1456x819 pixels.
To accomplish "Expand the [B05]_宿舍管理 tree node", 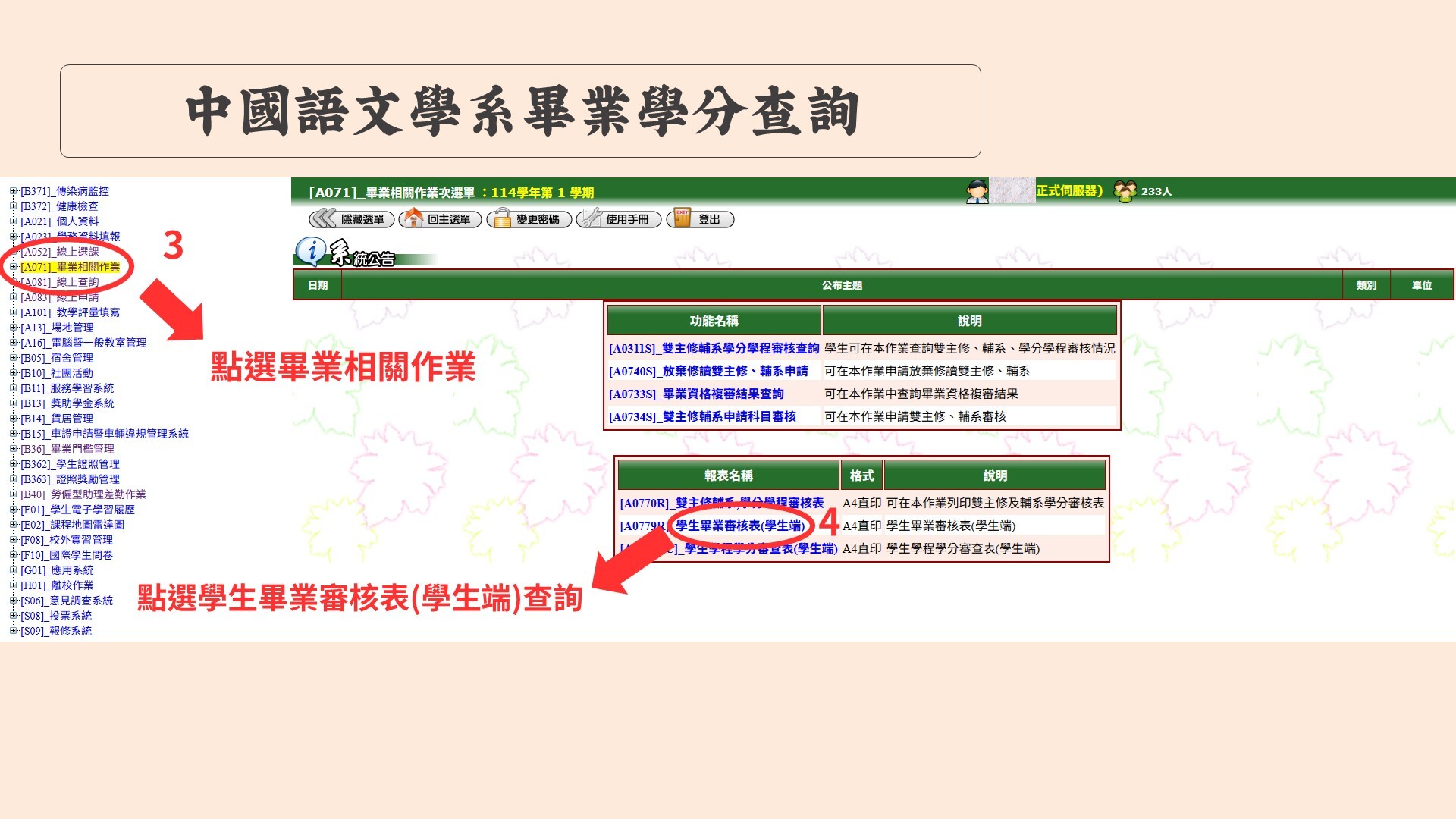I will point(13,357).
